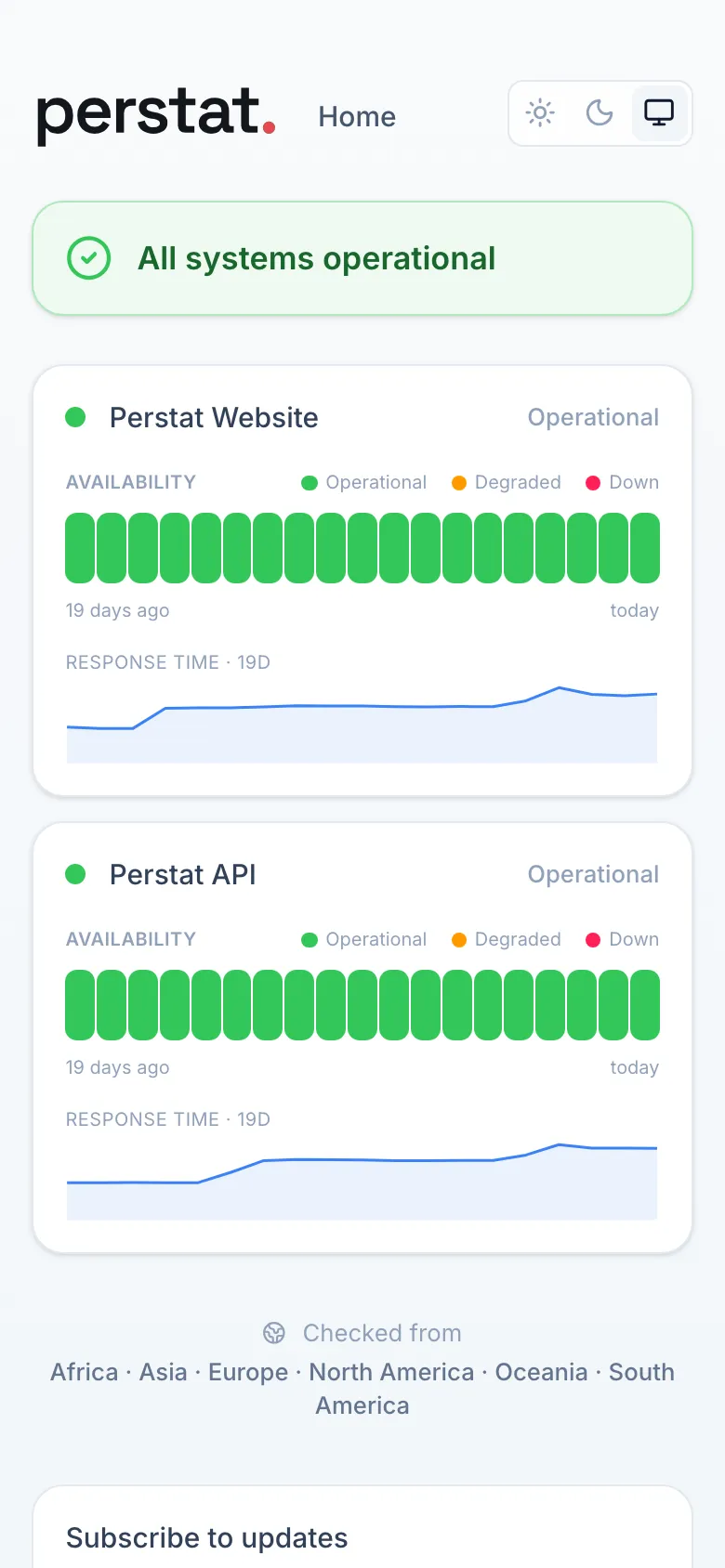Screen dimensions: 725x1568
Task: Open the Home navigation link
Action: pos(357,116)
